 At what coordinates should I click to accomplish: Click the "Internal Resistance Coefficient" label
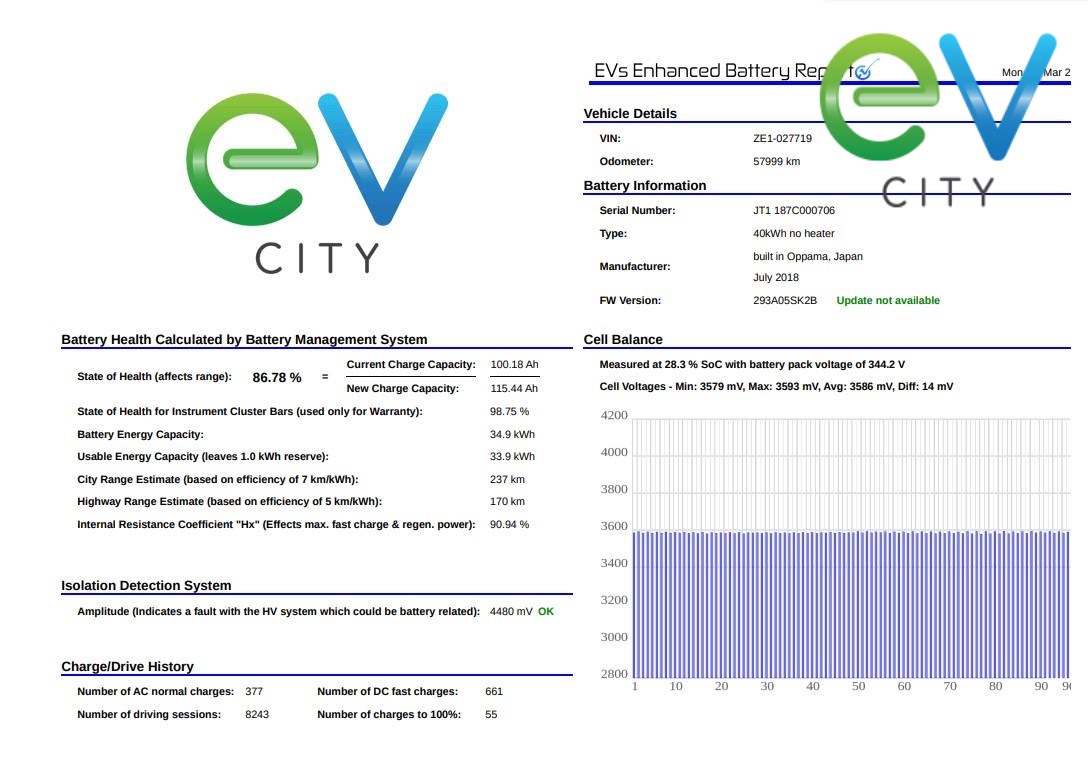click(x=276, y=525)
